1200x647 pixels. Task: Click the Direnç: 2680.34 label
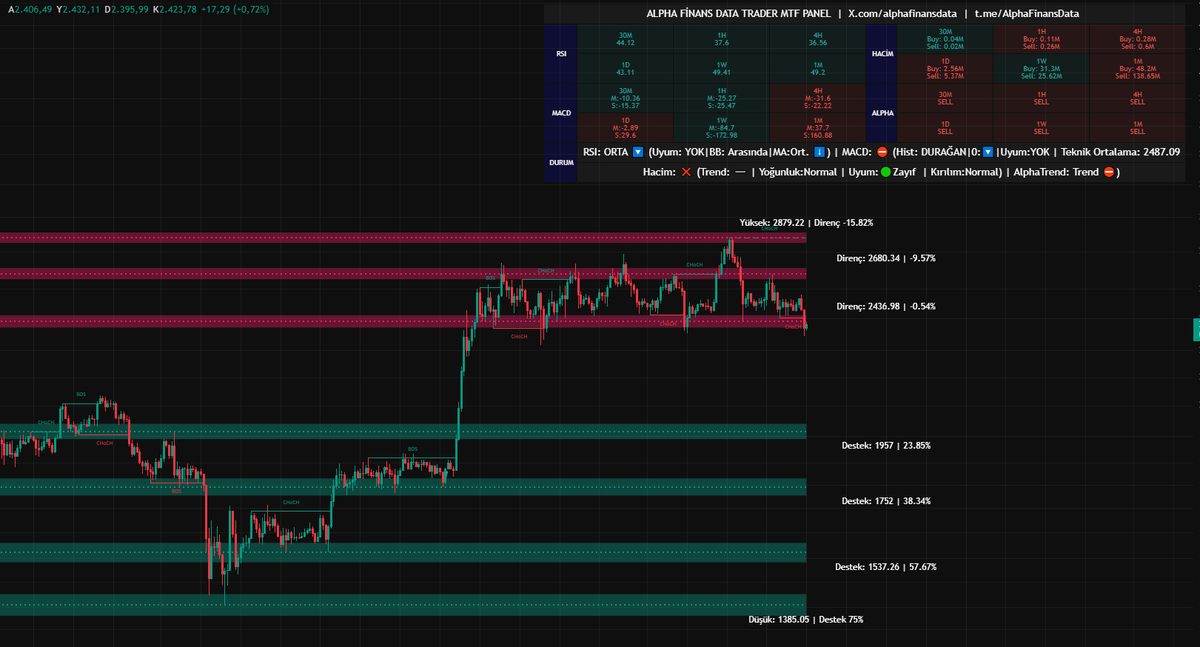pos(886,258)
